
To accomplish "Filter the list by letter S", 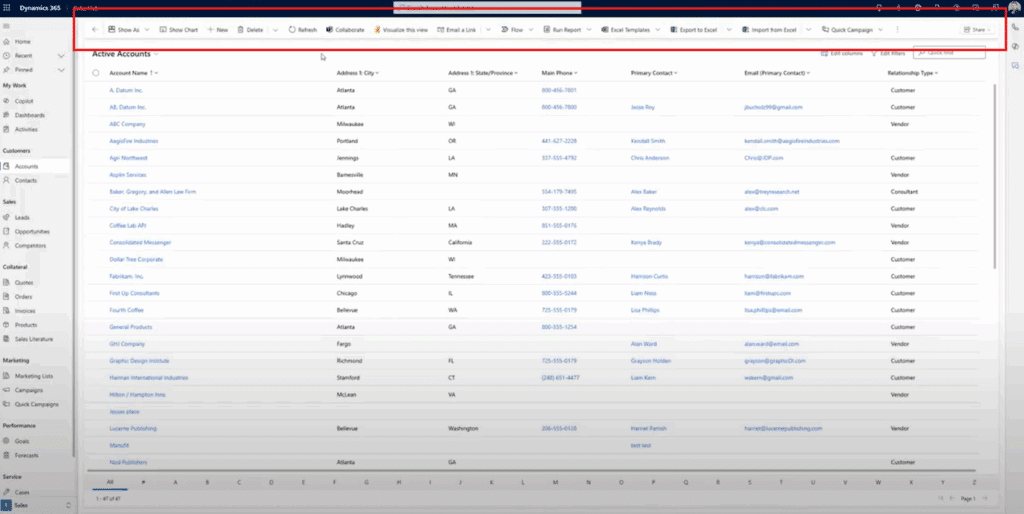I will (750, 482).
